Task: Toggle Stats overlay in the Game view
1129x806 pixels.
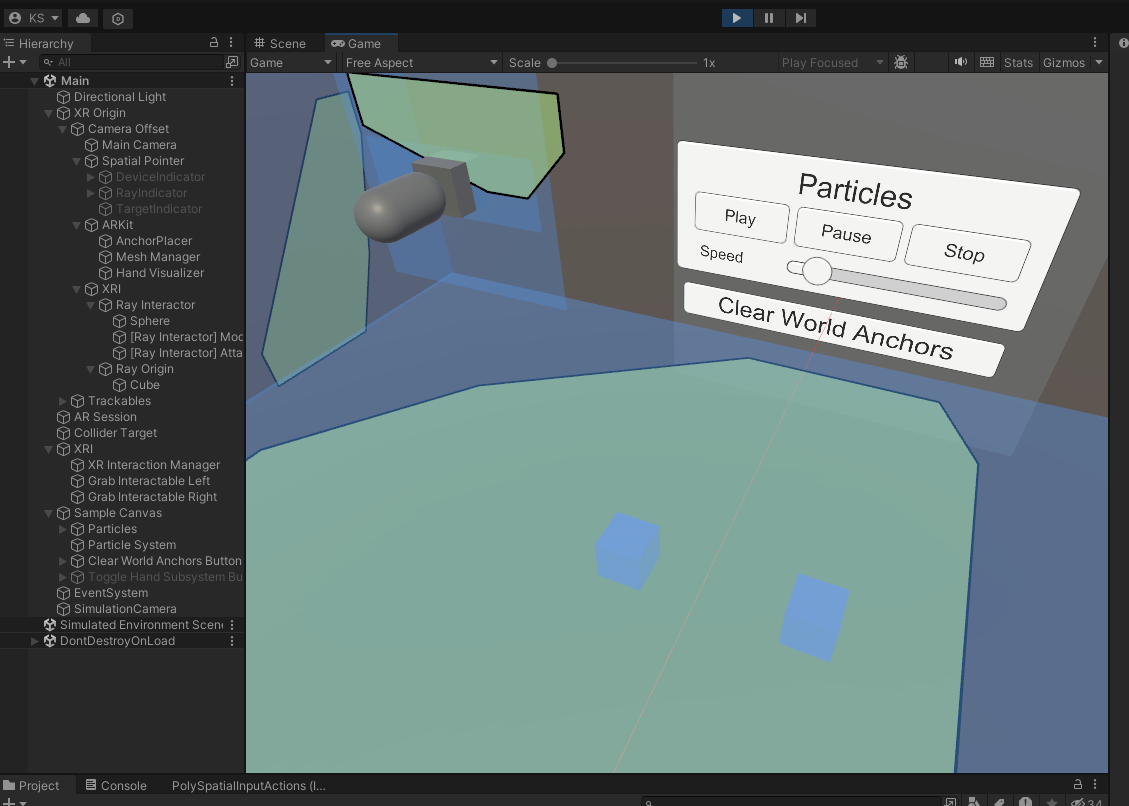Action: pos(1018,62)
